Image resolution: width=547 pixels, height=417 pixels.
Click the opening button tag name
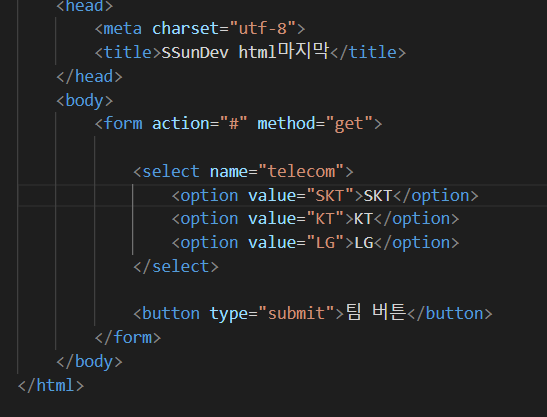[171, 313]
